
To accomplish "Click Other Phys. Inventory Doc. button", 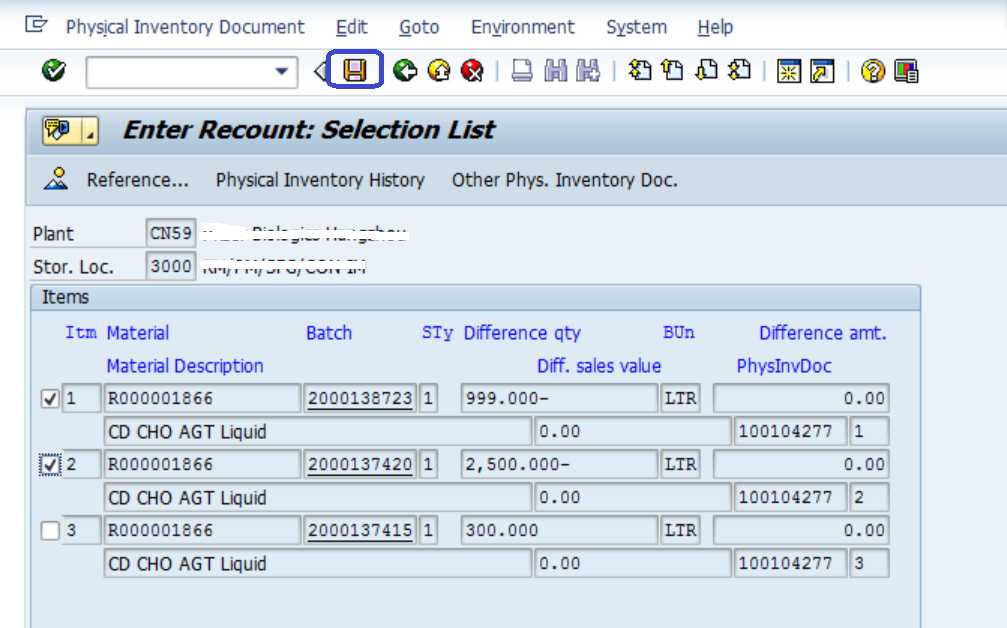I will [565, 180].
